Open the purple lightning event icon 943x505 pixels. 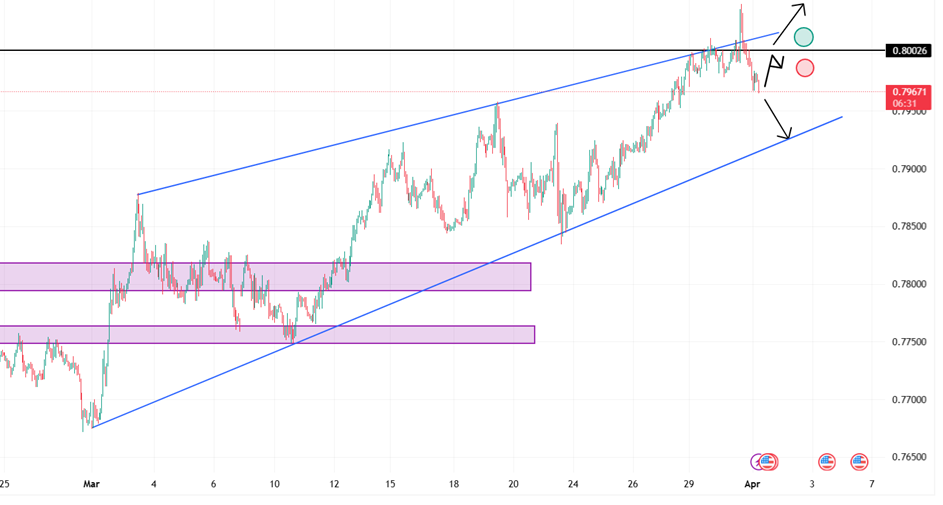[758, 462]
